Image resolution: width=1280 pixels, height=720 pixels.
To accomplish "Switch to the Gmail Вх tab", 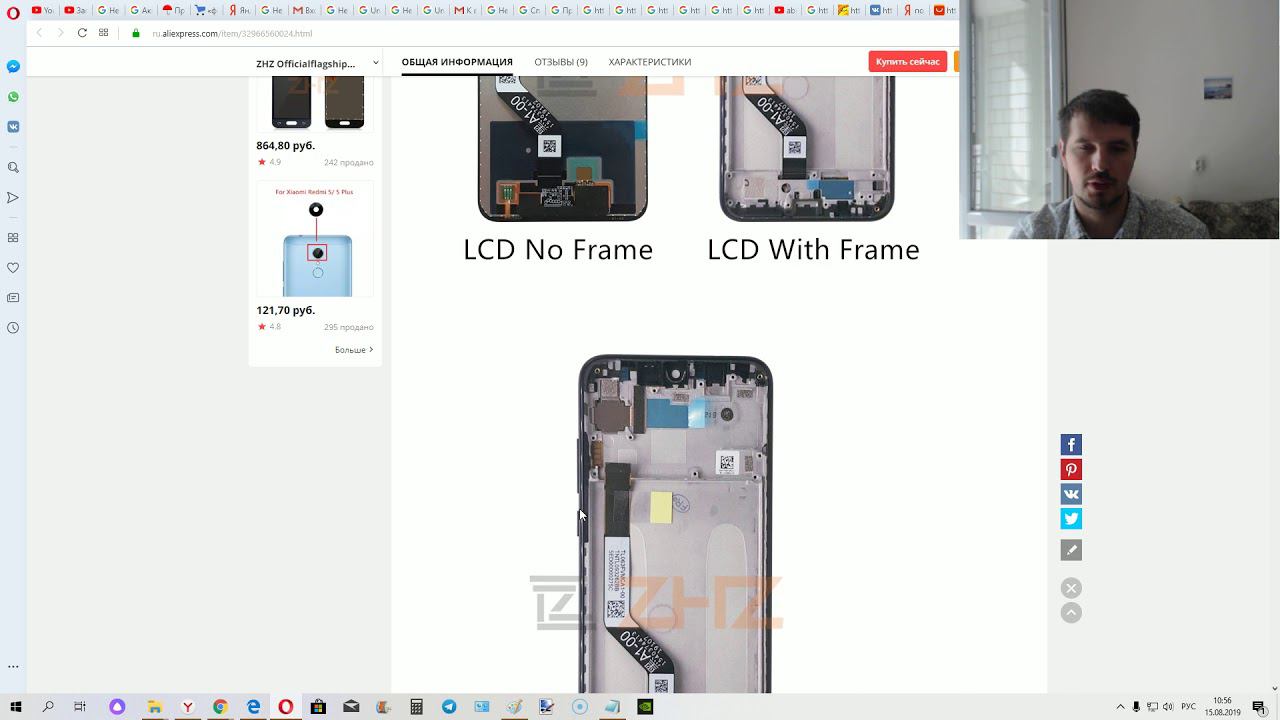I will pyautogui.click(x=304, y=10).
